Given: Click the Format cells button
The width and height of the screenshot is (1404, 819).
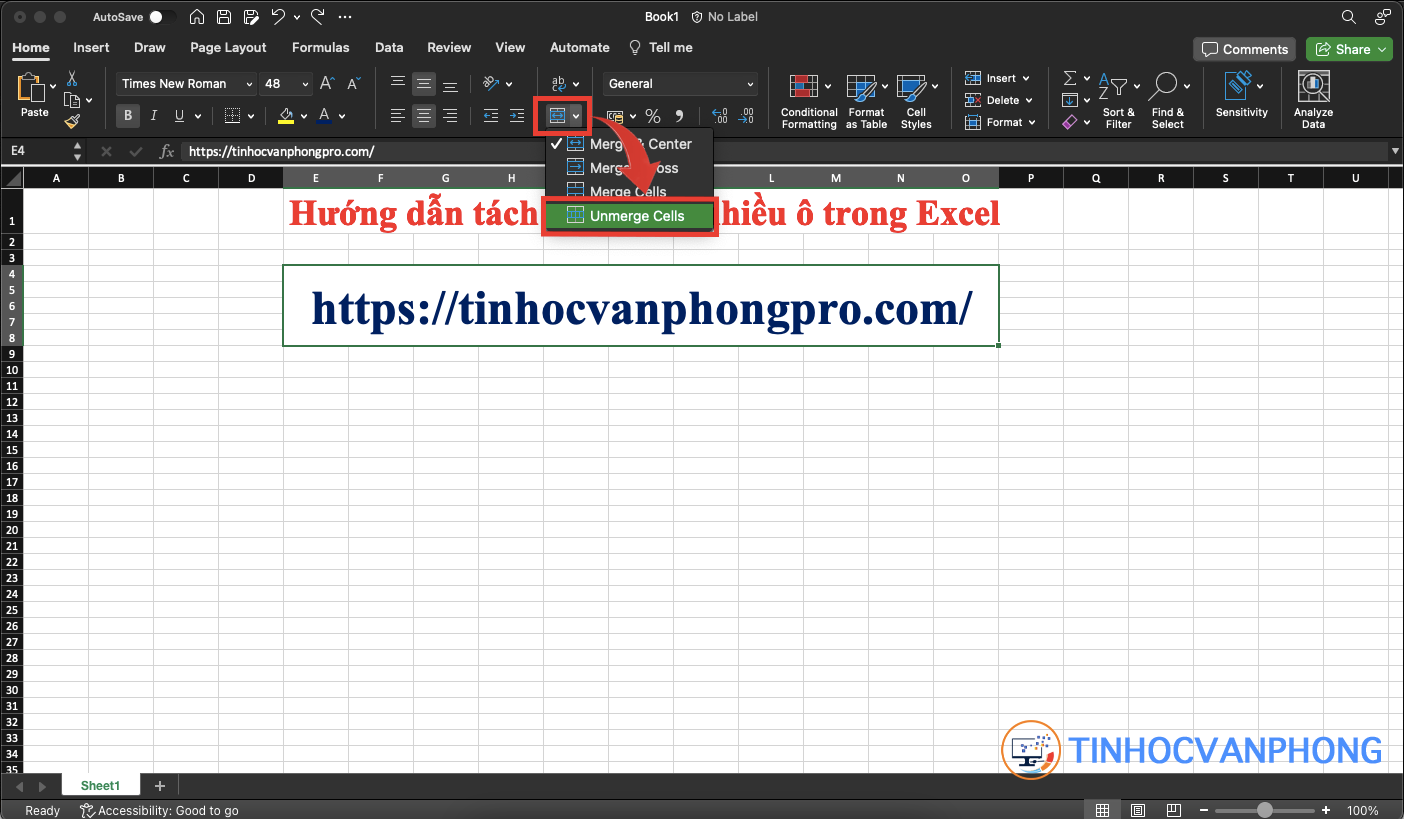Looking at the screenshot, I should click(x=1000, y=122).
